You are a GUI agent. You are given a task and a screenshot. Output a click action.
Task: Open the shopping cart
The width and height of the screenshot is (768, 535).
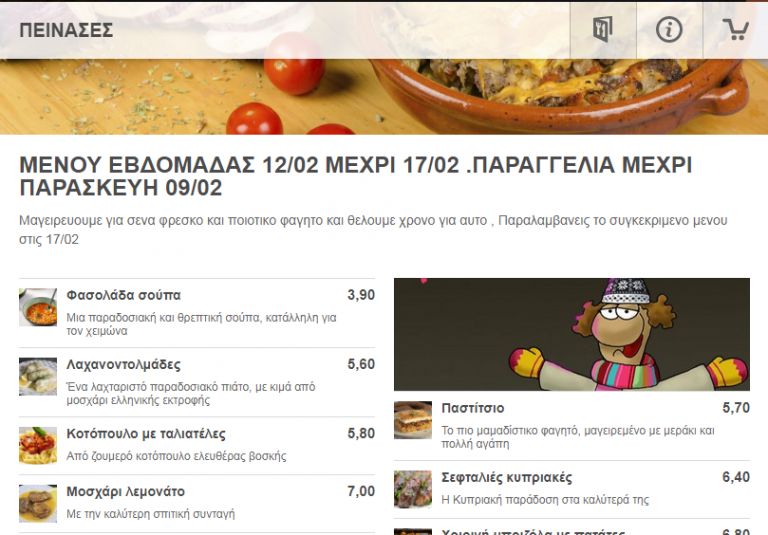point(736,30)
